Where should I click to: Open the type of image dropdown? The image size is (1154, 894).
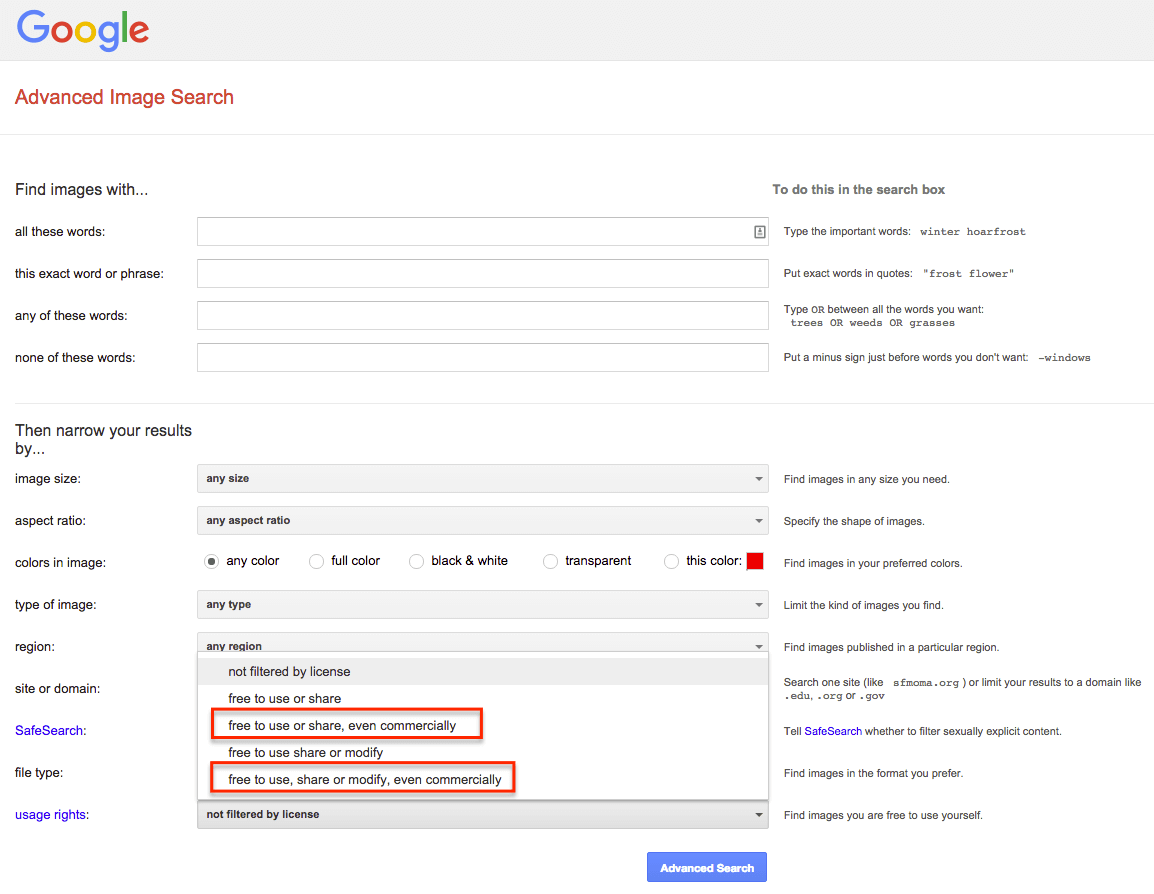[483, 604]
